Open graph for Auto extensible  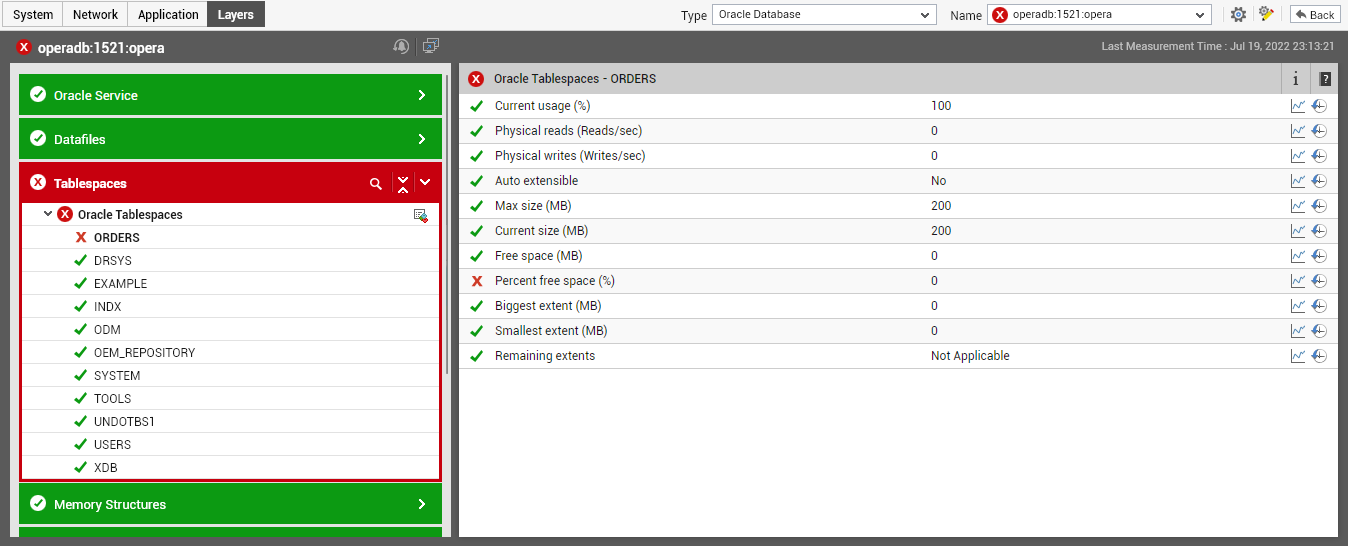tap(1298, 181)
